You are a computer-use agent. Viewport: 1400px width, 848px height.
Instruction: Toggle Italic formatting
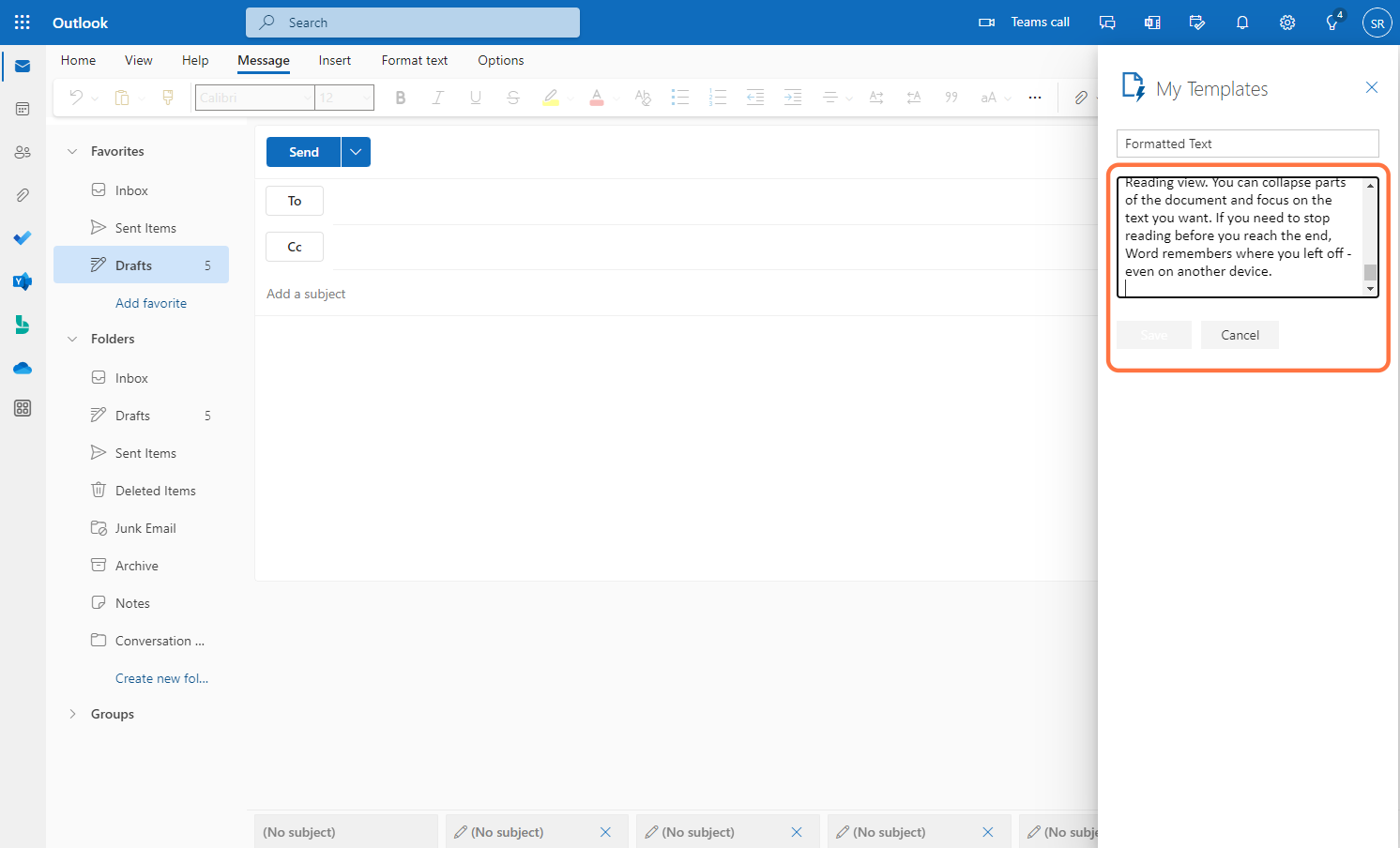pyautogui.click(x=438, y=98)
